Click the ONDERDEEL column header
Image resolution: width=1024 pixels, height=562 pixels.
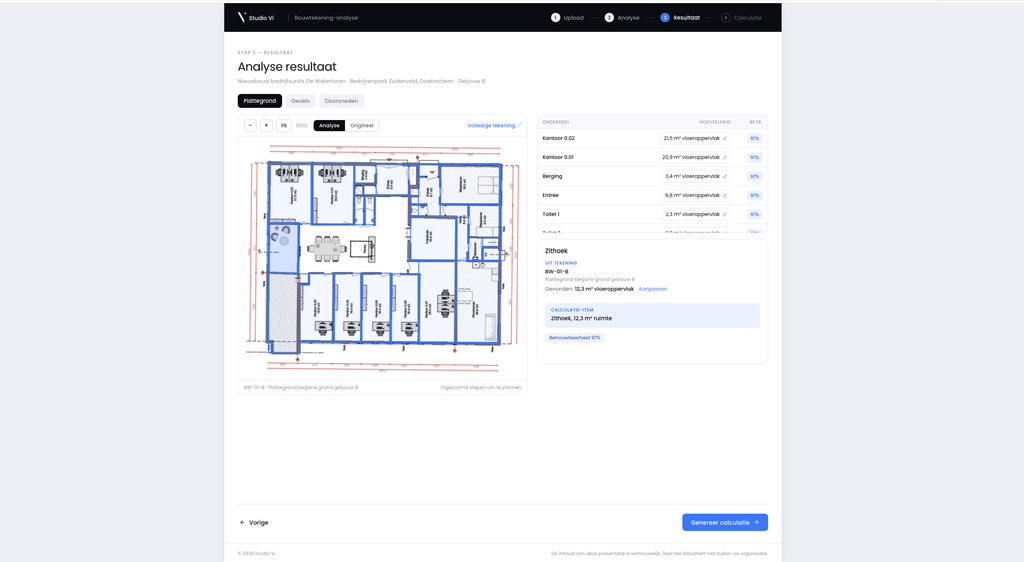click(556, 122)
